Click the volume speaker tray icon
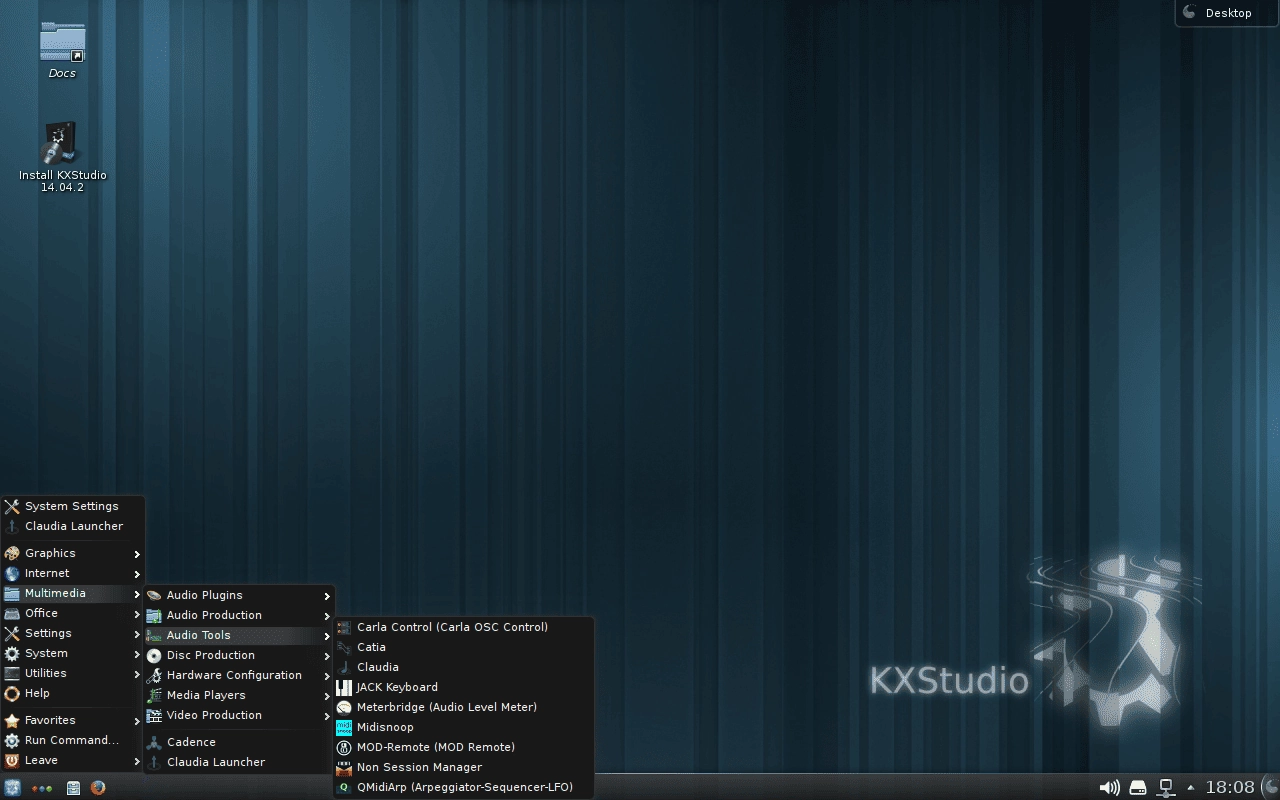Image resolution: width=1280 pixels, height=800 pixels. (1109, 788)
